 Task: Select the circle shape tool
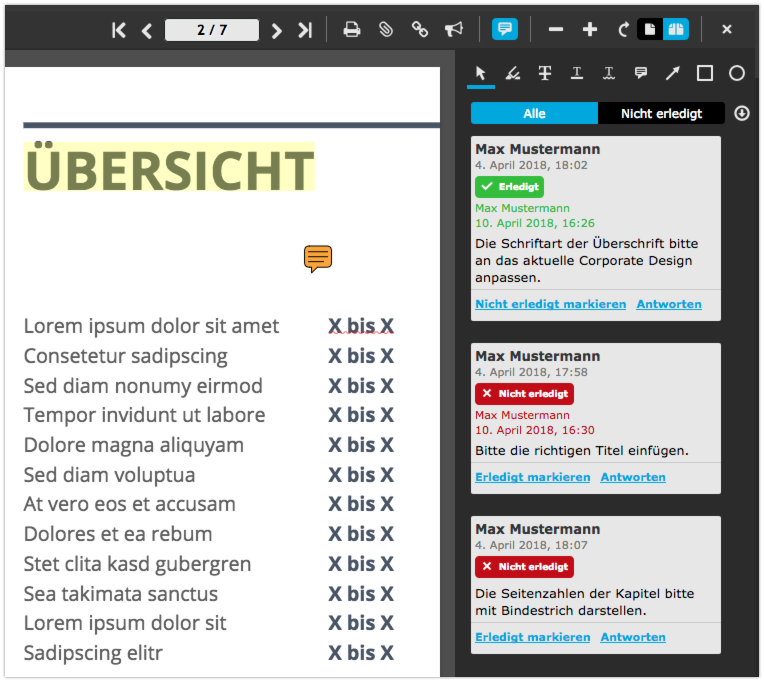[737, 73]
